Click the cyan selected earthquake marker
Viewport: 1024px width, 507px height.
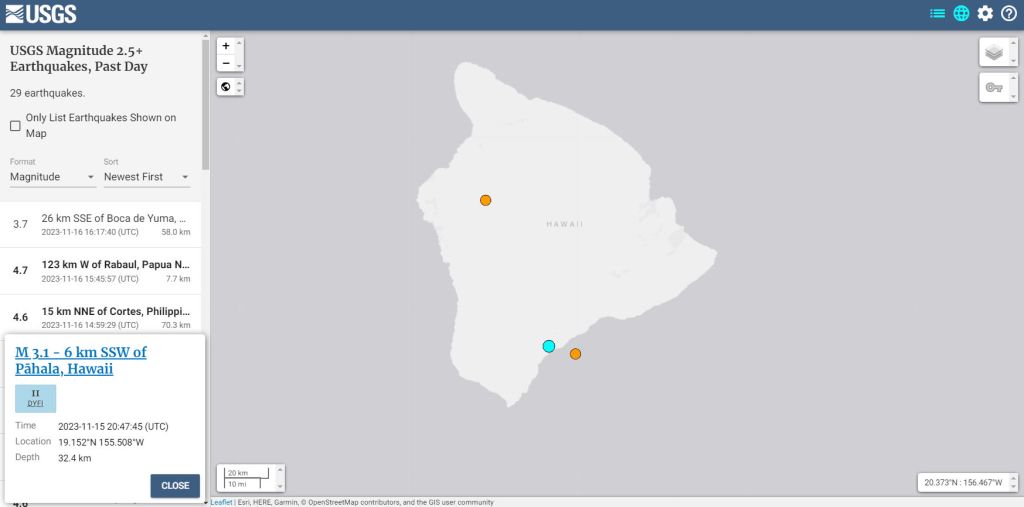click(x=549, y=346)
